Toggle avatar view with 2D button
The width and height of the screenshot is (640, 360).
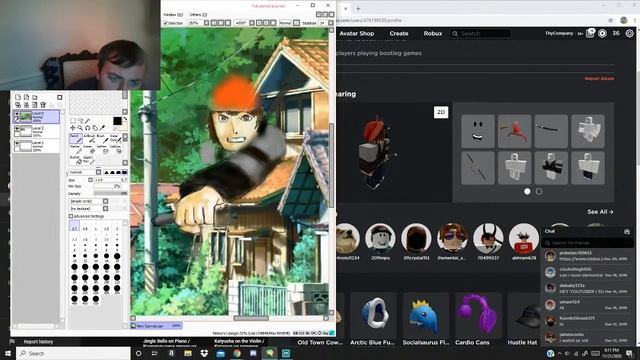441,112
